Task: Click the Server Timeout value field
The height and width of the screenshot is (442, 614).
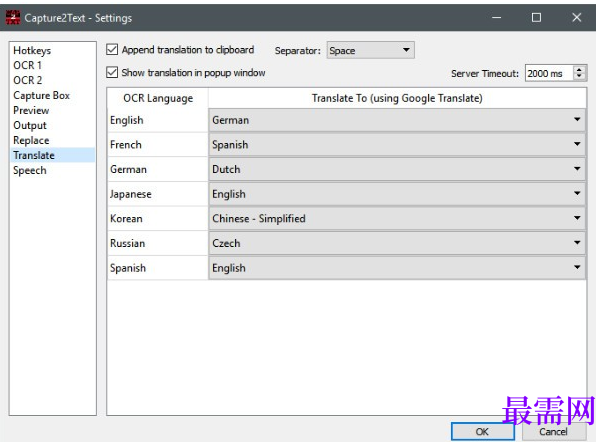Action: pyautogui.click(x=549, y=73)
